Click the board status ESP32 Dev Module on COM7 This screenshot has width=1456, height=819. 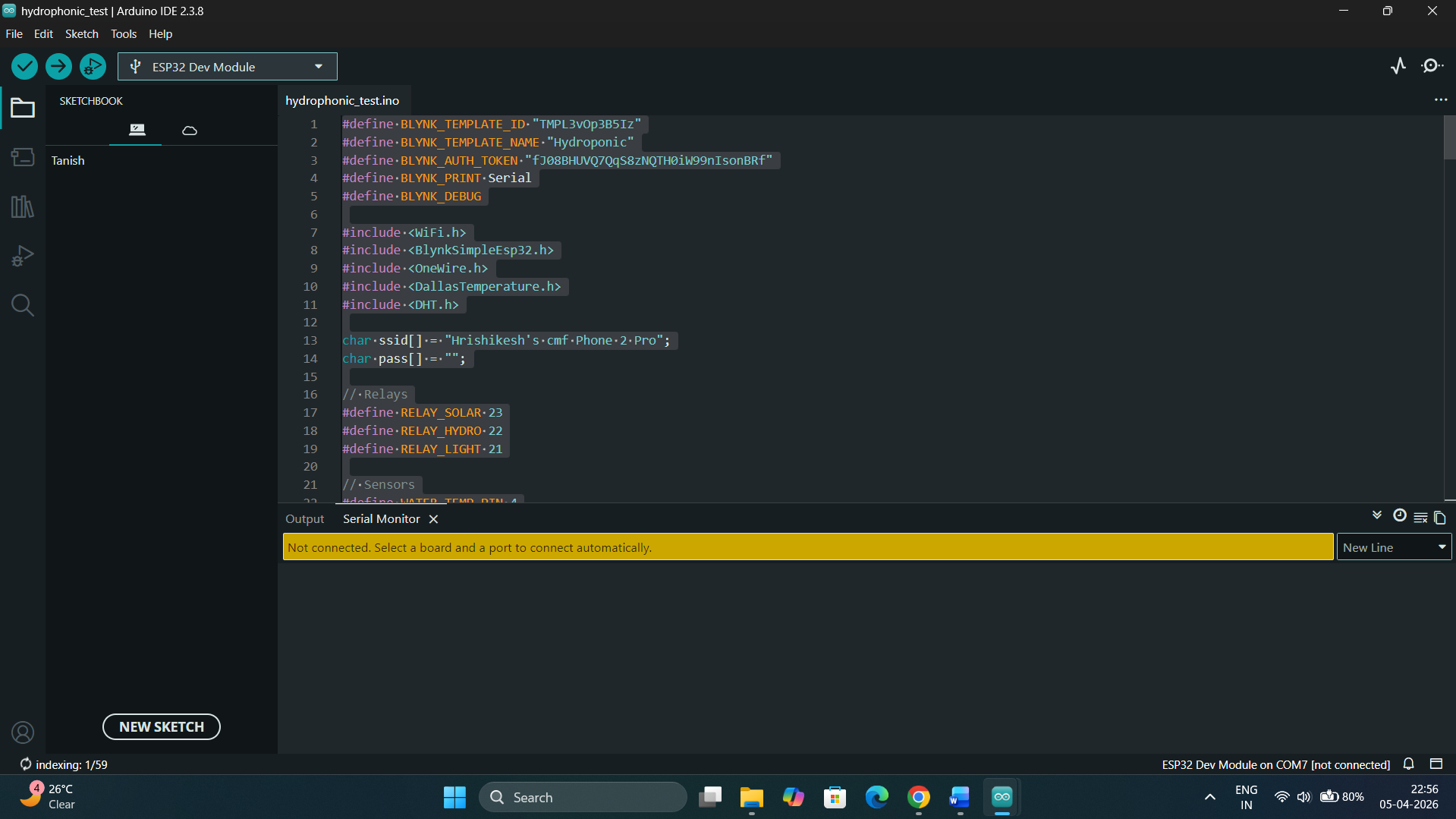tap(1275, 765)
